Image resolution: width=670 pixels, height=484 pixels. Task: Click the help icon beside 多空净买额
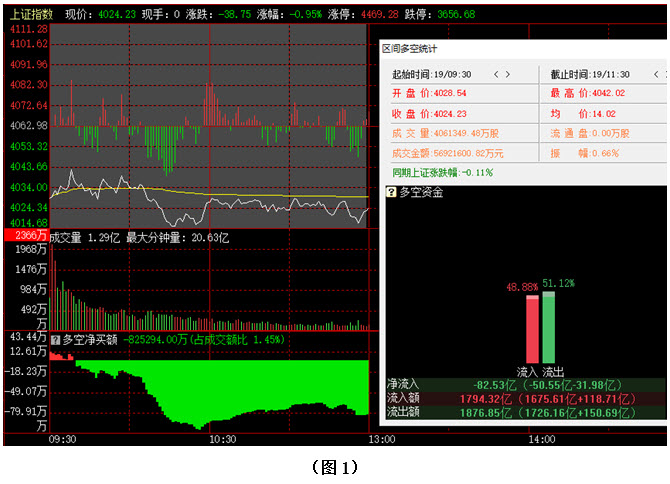[55, 340]
